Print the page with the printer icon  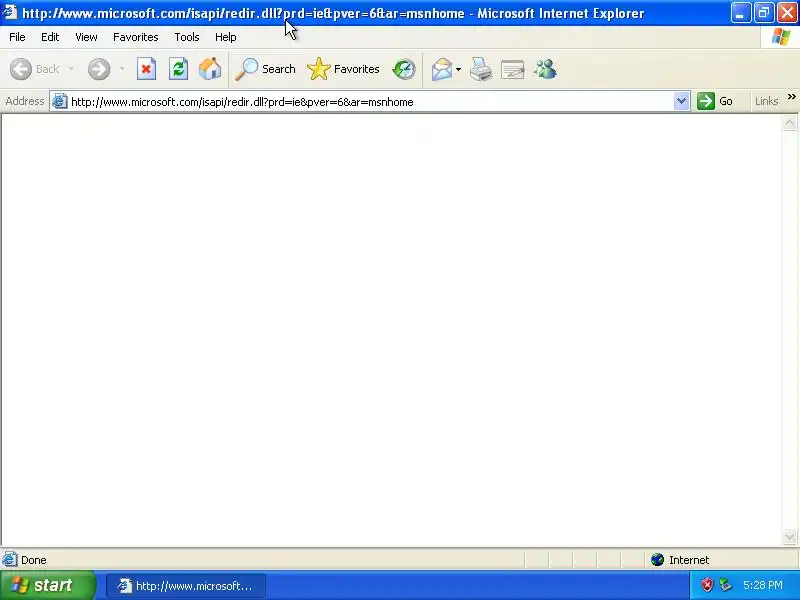point(481,69)
